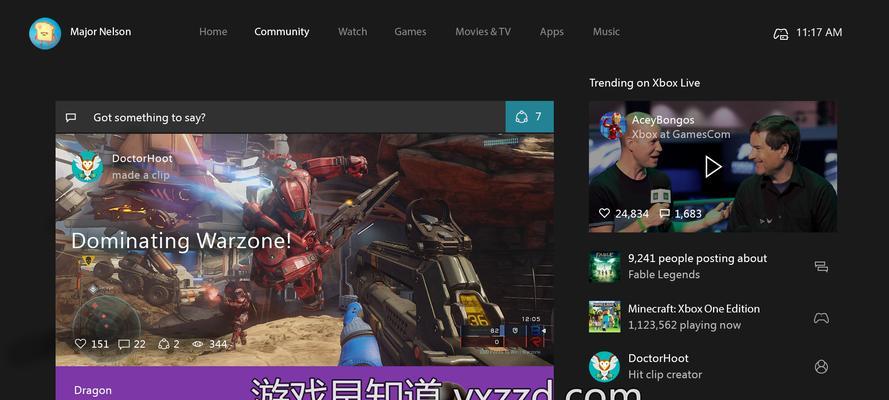Viewport: 889px width, 400px height.
Task: Click the Got something to say field
Action: click(281, 117)
